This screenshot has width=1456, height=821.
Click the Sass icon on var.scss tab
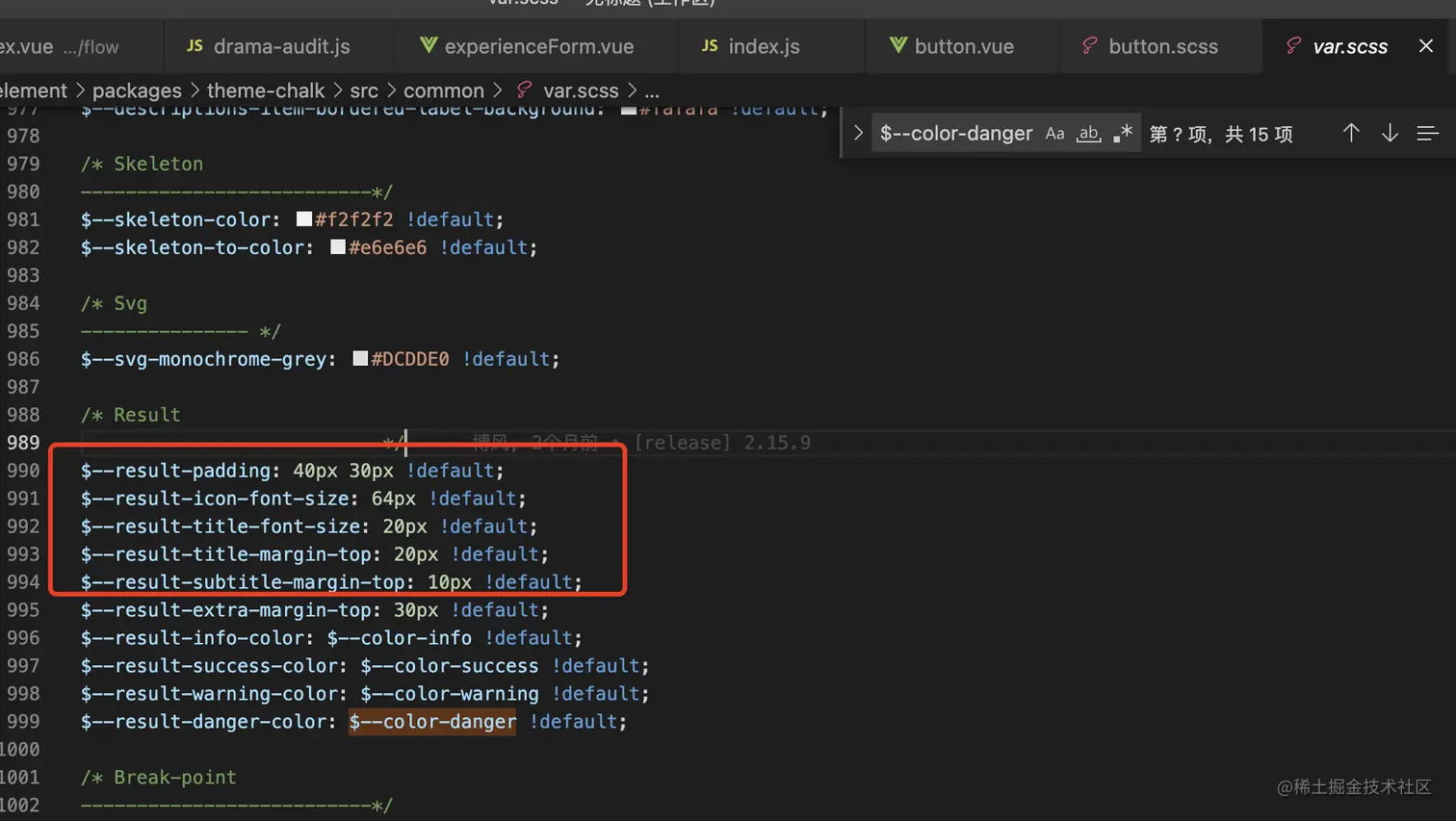point(1294,46)
